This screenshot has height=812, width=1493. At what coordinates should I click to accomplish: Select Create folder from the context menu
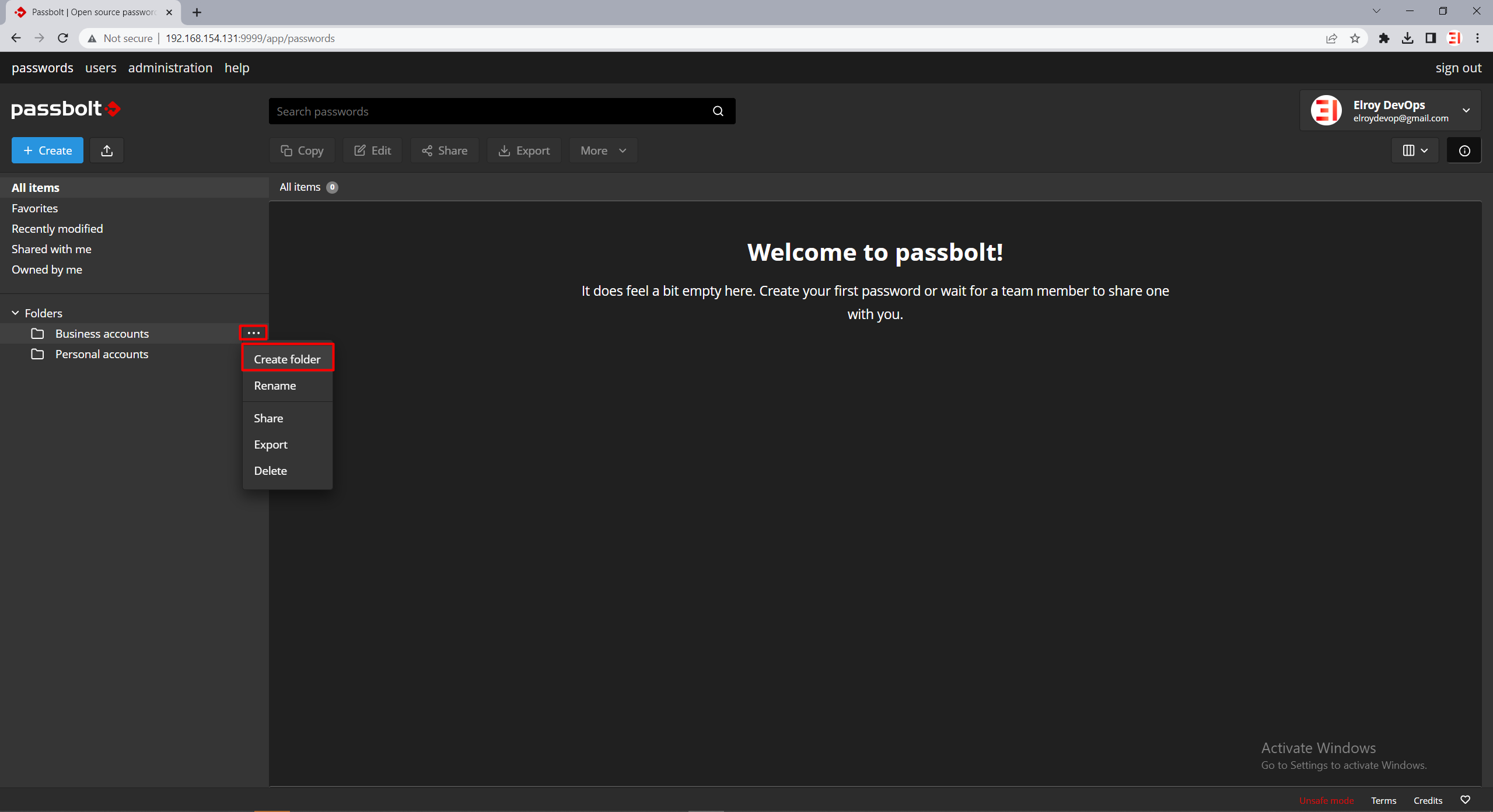(x=287, y=359)
